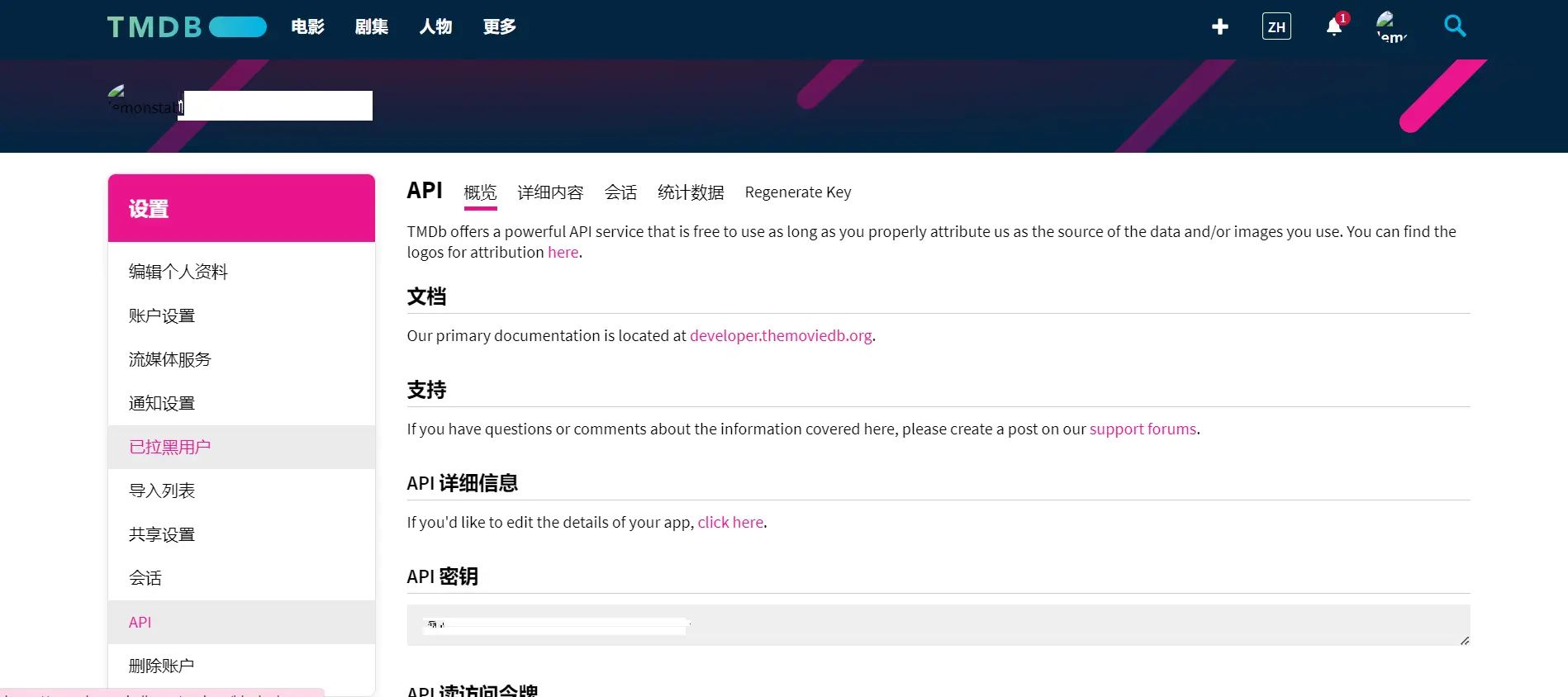Open 账户设置 in the sidebar
Screen dimensions: 1568x697
[x=241, y=315]
